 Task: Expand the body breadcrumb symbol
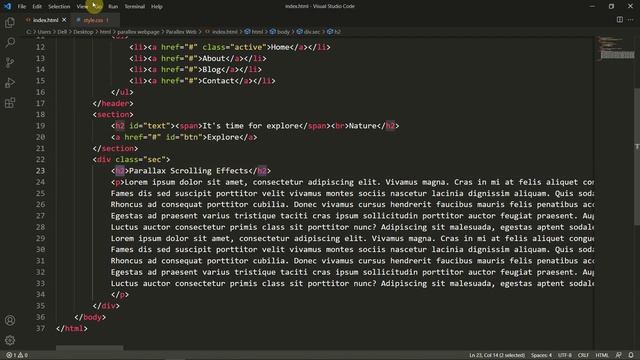click(280, 31)
